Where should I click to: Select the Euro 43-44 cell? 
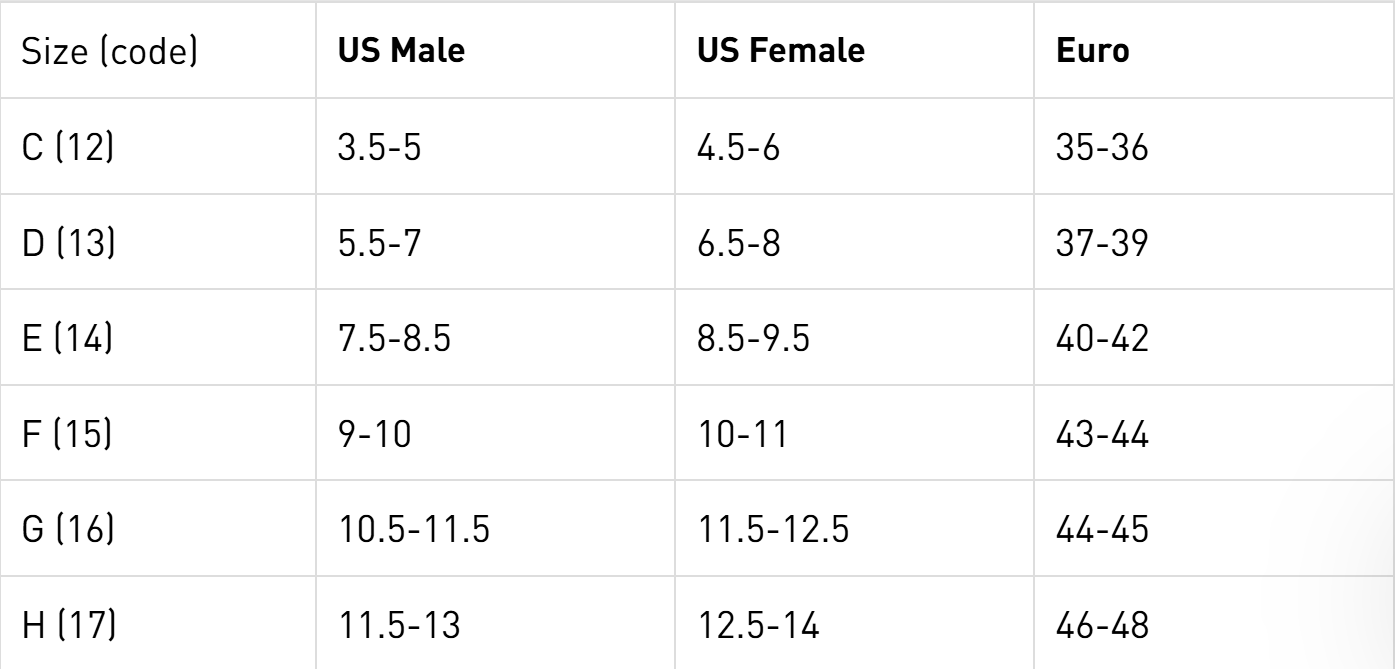(1102, 434)
